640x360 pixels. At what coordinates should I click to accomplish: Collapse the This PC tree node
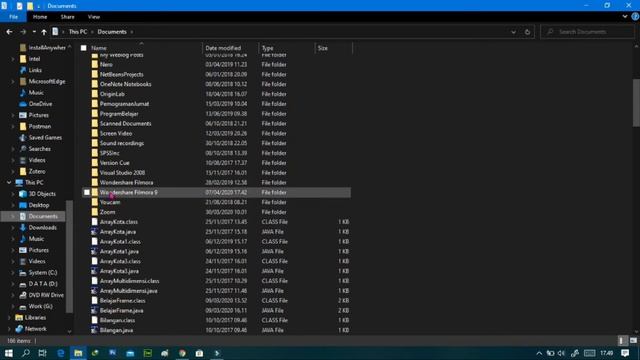click(x=9, y=182)
